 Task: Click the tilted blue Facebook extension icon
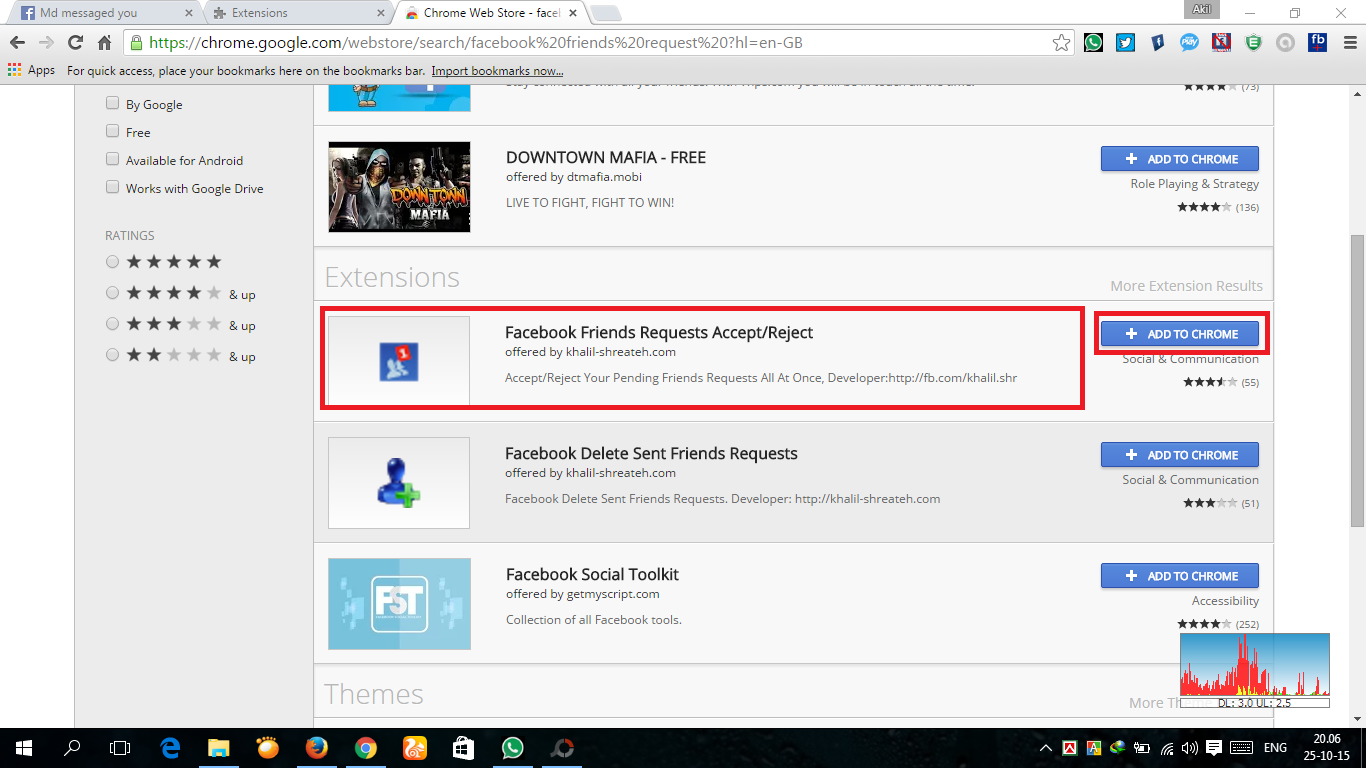[x=1157, y=43]
